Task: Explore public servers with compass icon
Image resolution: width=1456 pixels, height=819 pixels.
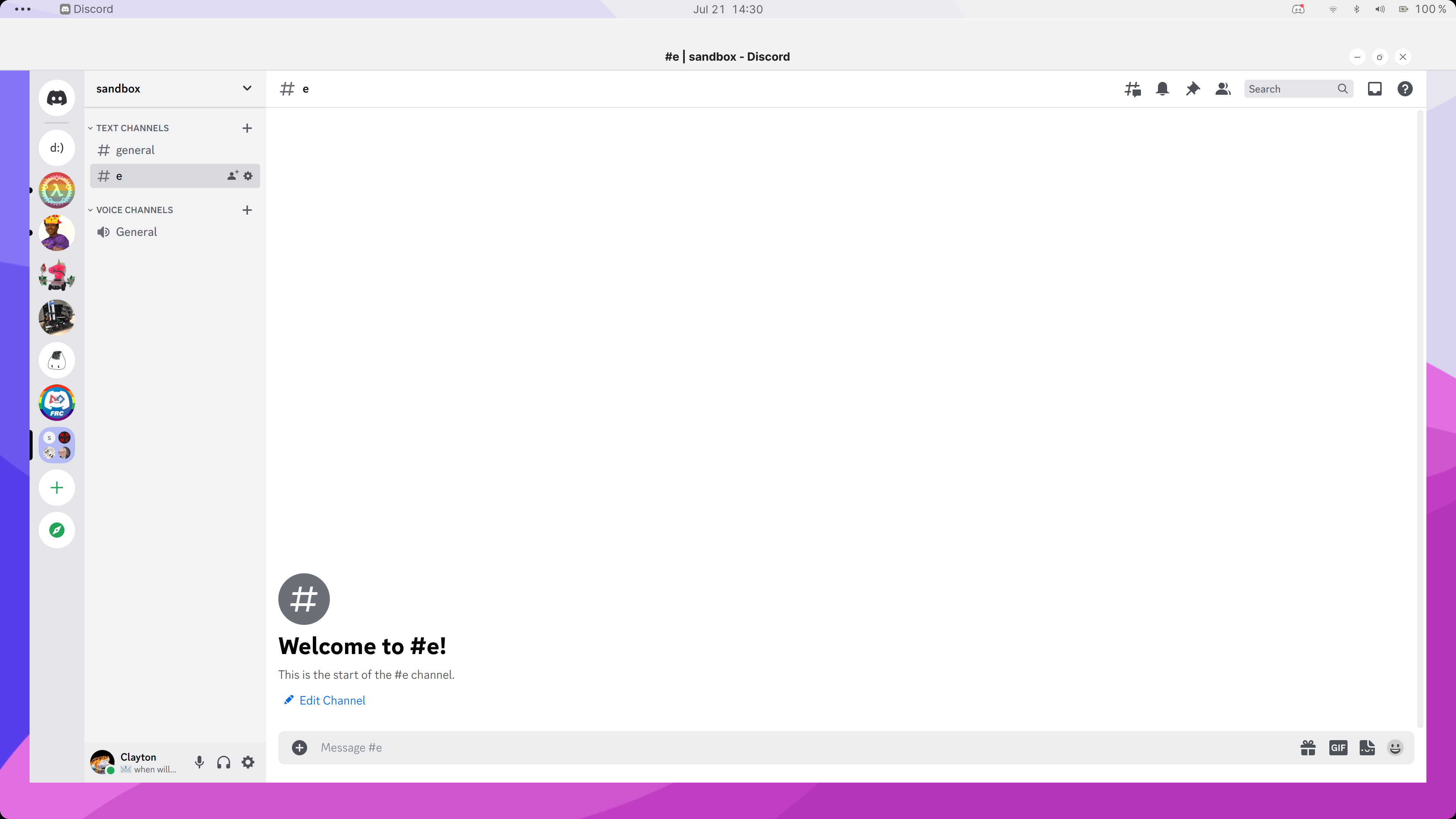Action: tap(56, 530)
